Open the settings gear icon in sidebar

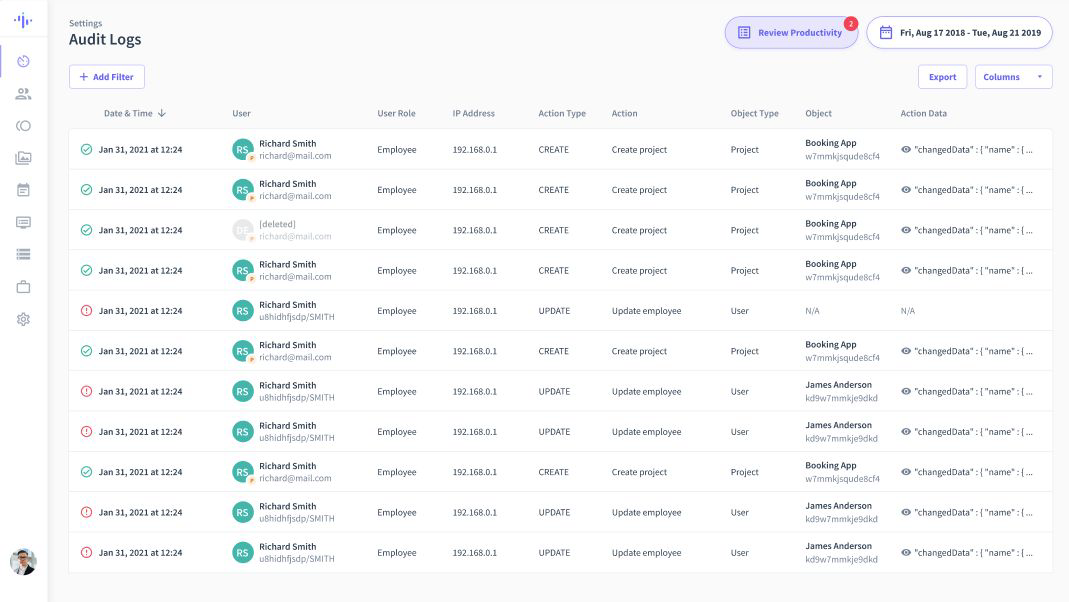pyautogui.click(x=23, y=319)
